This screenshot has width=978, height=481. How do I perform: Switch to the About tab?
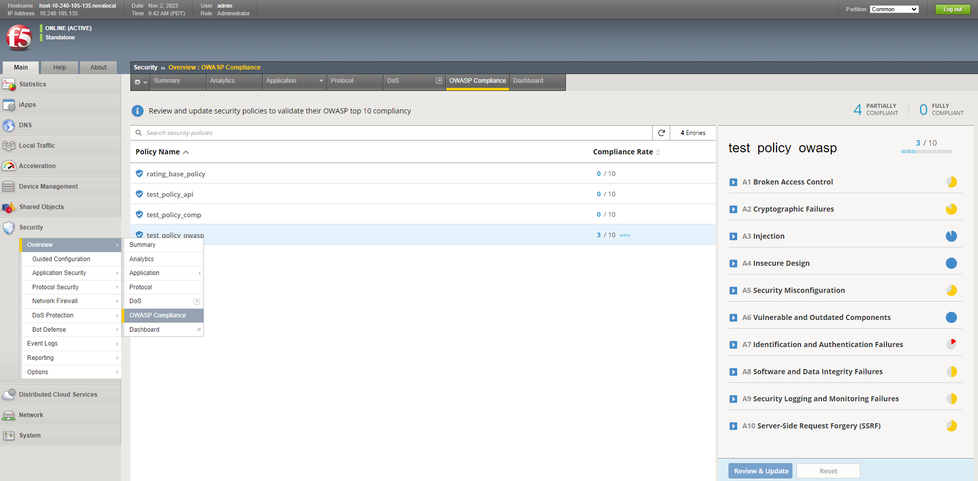pos(98,67)
